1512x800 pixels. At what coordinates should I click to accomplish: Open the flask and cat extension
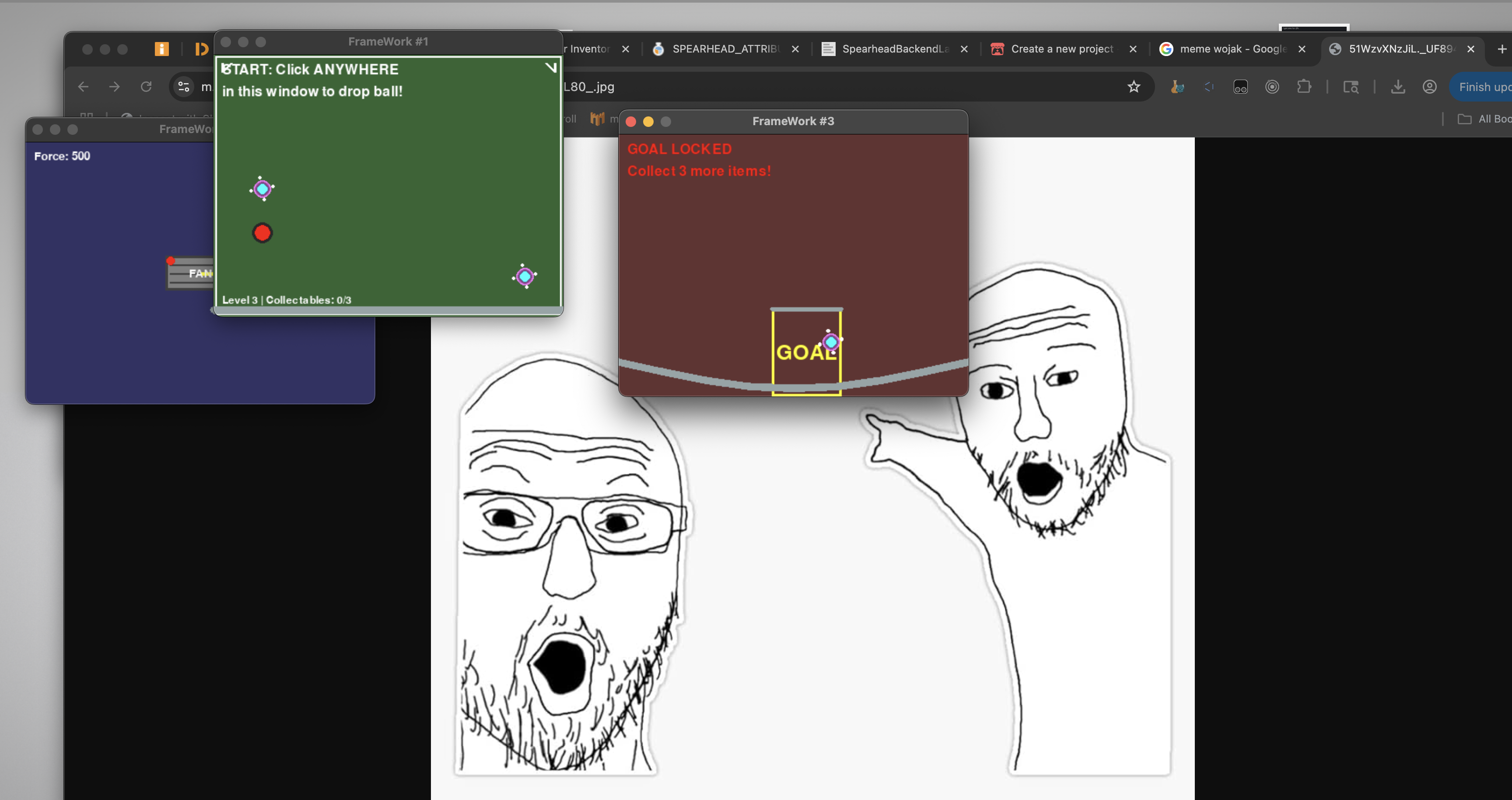tap(1177, 87)
